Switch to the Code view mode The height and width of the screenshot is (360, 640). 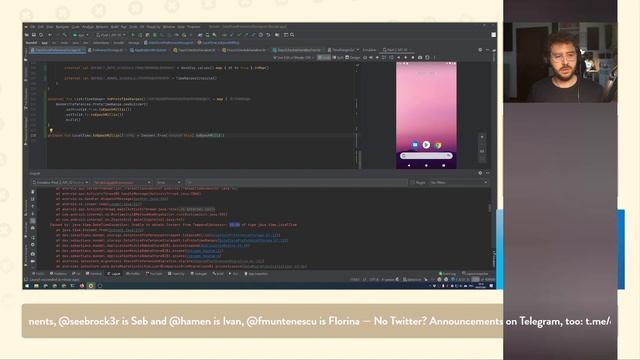coord(324,58)
